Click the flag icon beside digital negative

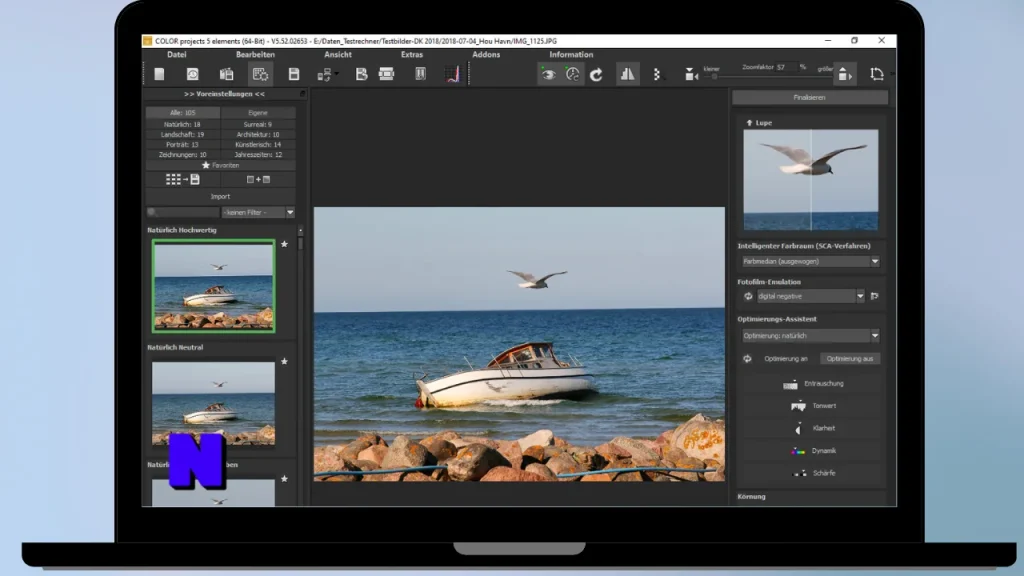(874, 296)
